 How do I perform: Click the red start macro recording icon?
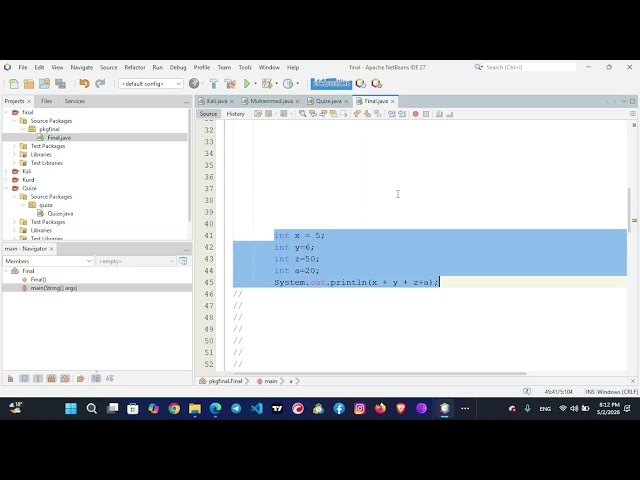pos(416,114)
